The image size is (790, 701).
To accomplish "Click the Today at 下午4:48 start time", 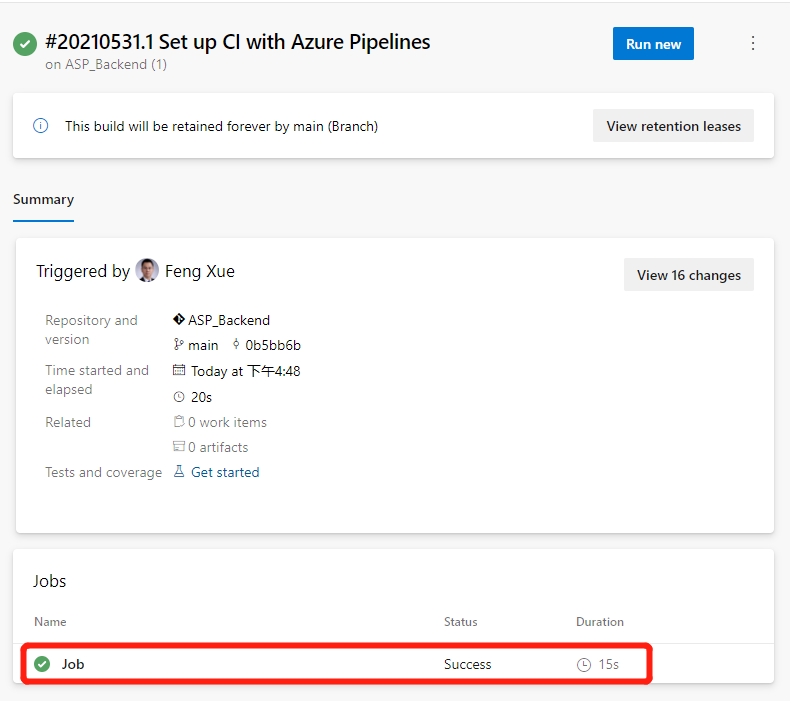I will point(246,371).
